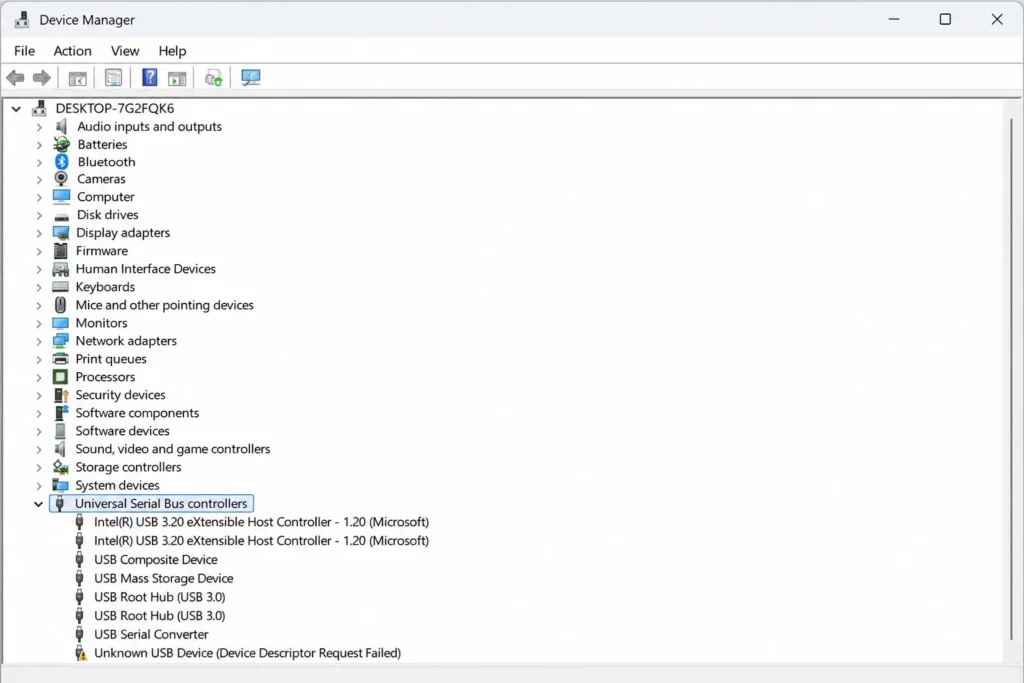Click the Print queues printer icon

coord(60,358)
